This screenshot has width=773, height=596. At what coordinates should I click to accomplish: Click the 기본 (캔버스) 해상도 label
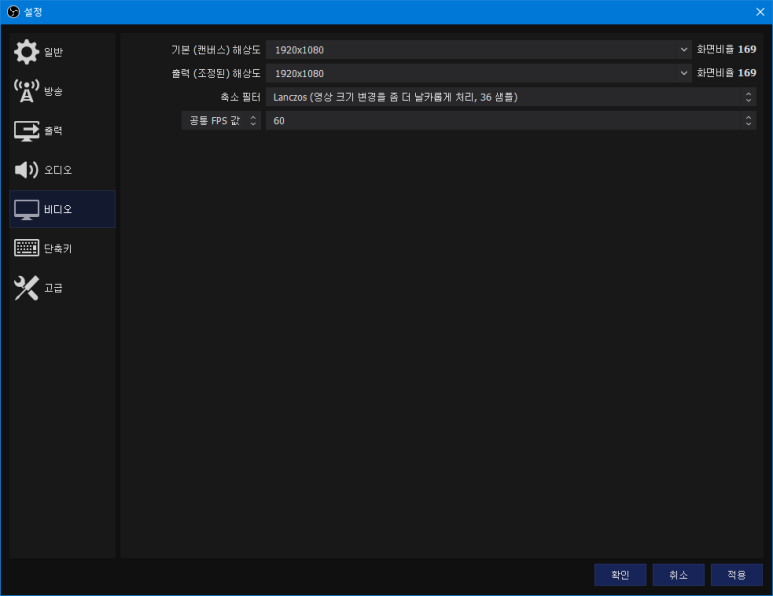pos(216,50)
